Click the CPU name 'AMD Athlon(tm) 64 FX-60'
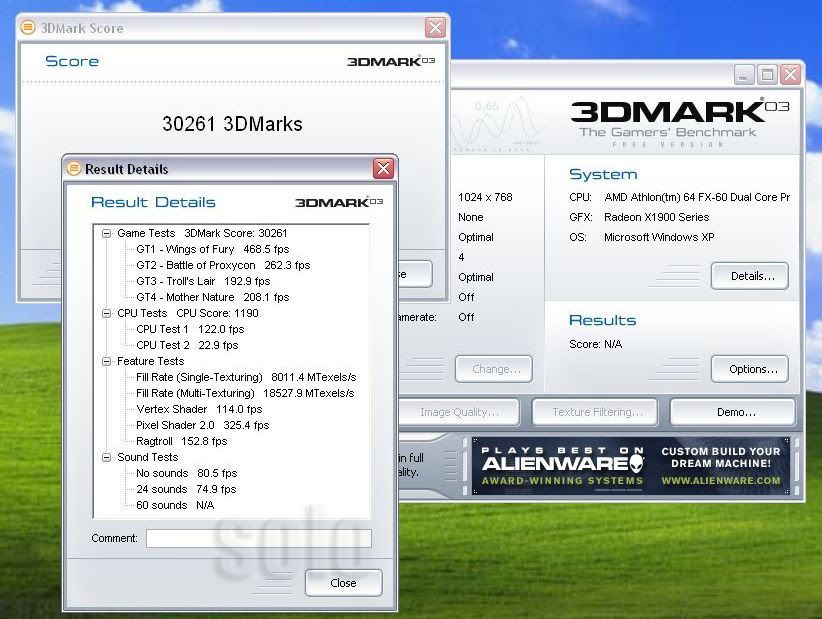 (x=697, y=197)
